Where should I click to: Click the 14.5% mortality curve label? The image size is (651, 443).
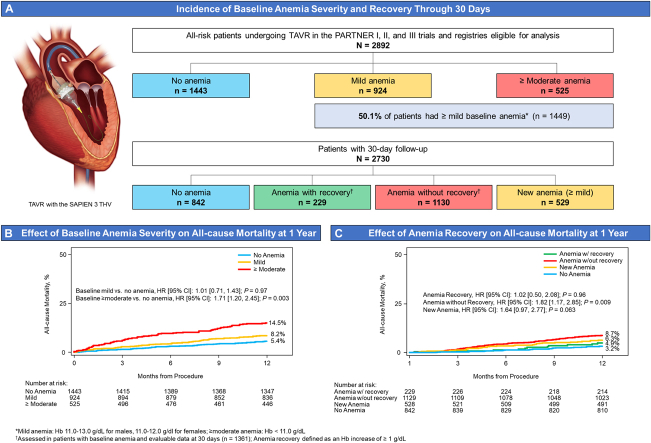coord(276,322)
